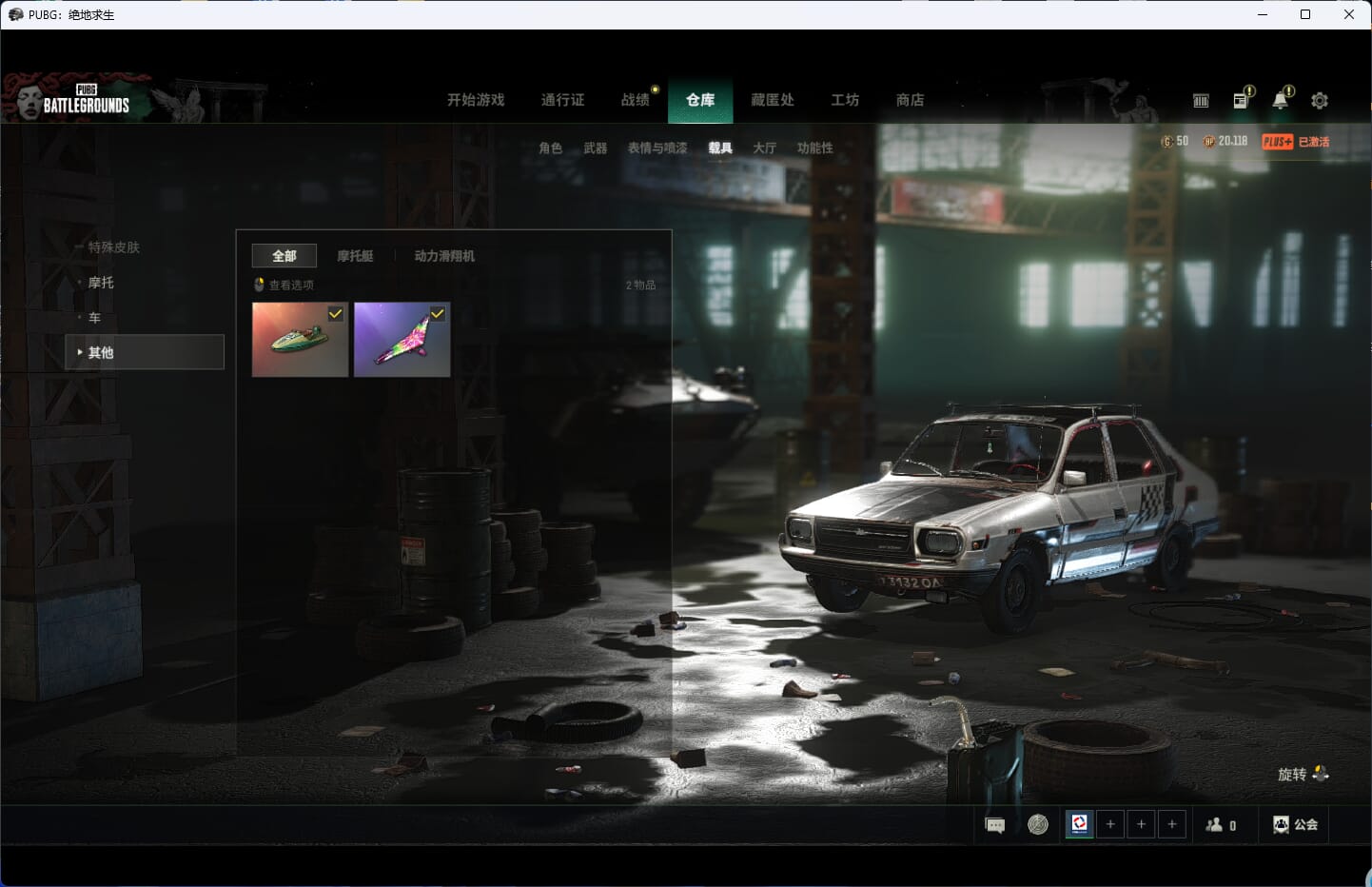Click the empty team slot beside the avatar

[1110, 824]
